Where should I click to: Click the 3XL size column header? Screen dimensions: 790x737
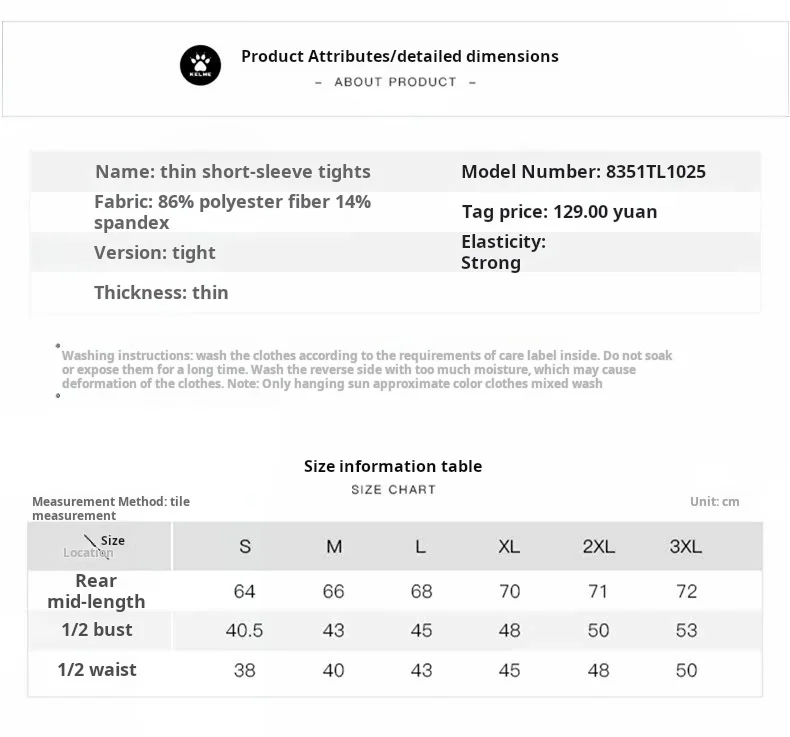point(686,547)
